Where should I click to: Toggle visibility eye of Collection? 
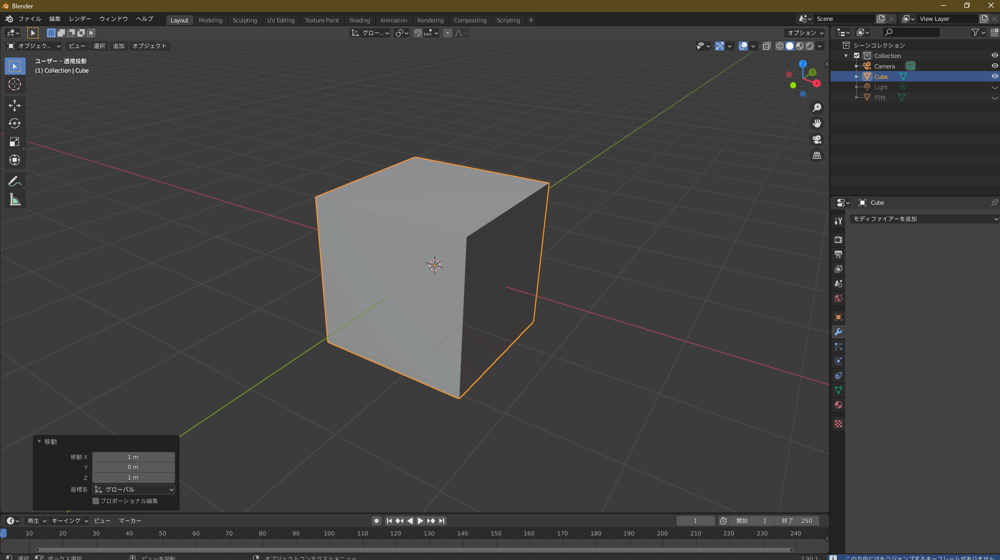(x=994, y=55)
